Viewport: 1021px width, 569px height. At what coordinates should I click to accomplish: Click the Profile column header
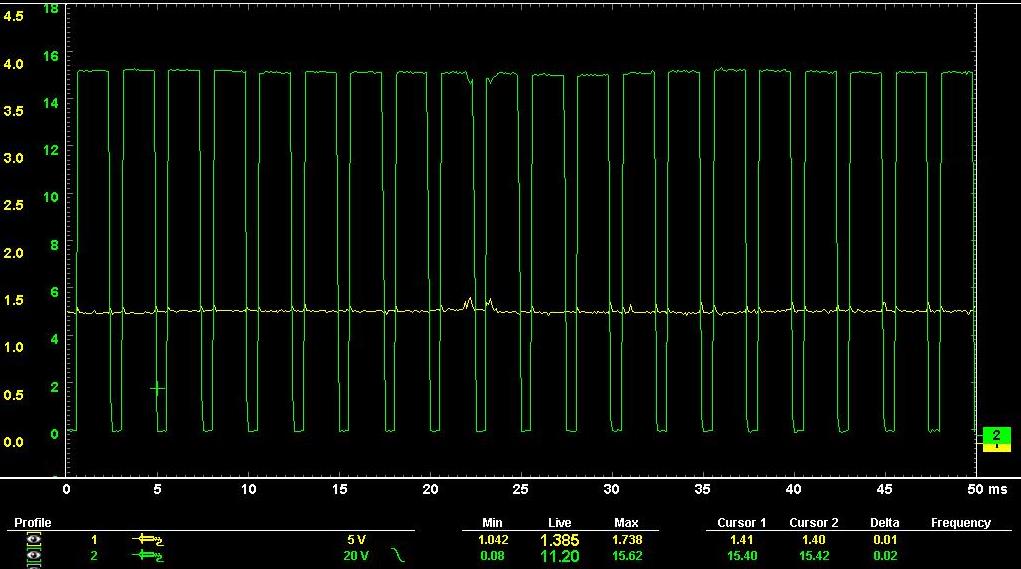32,523
